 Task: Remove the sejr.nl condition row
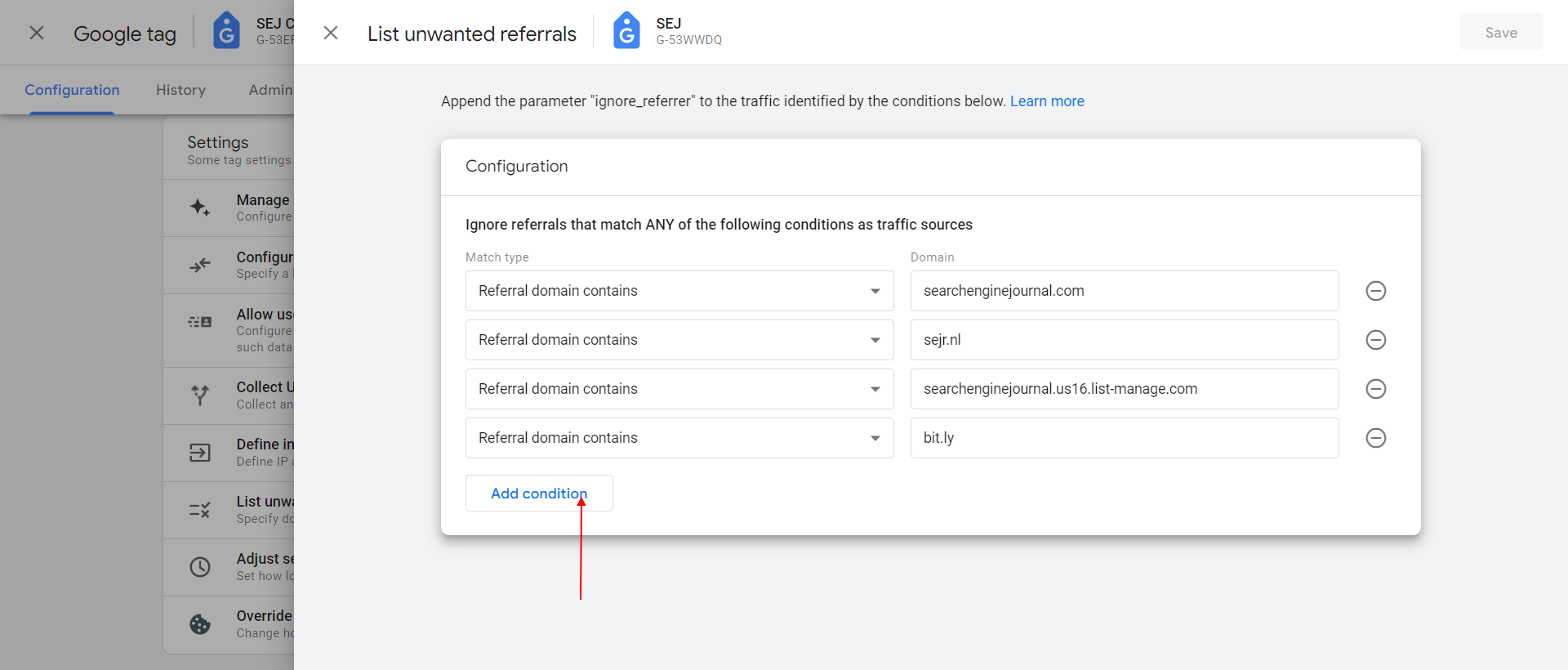point(1375,340)
